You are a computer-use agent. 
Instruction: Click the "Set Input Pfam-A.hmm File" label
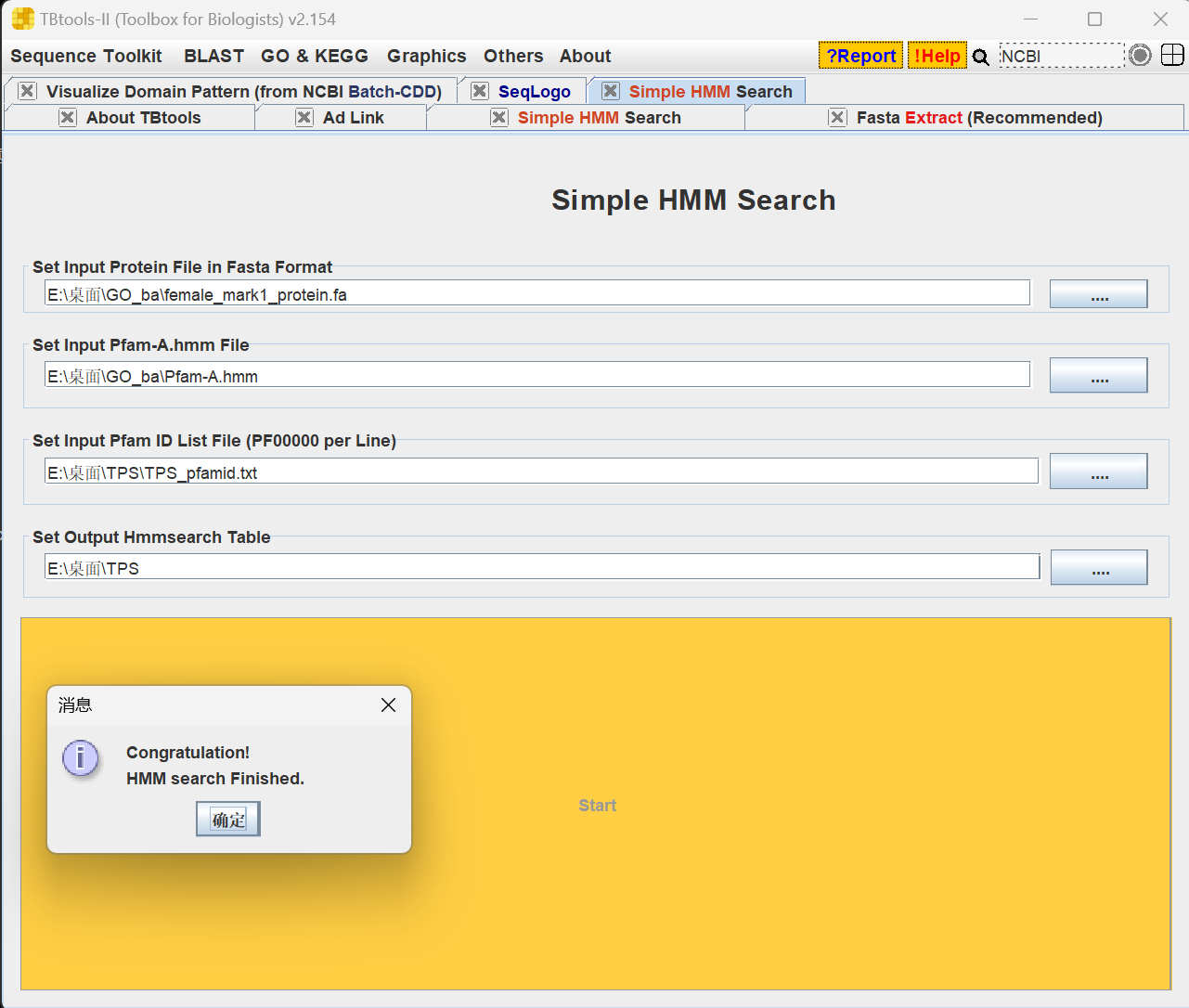point(141,345)
